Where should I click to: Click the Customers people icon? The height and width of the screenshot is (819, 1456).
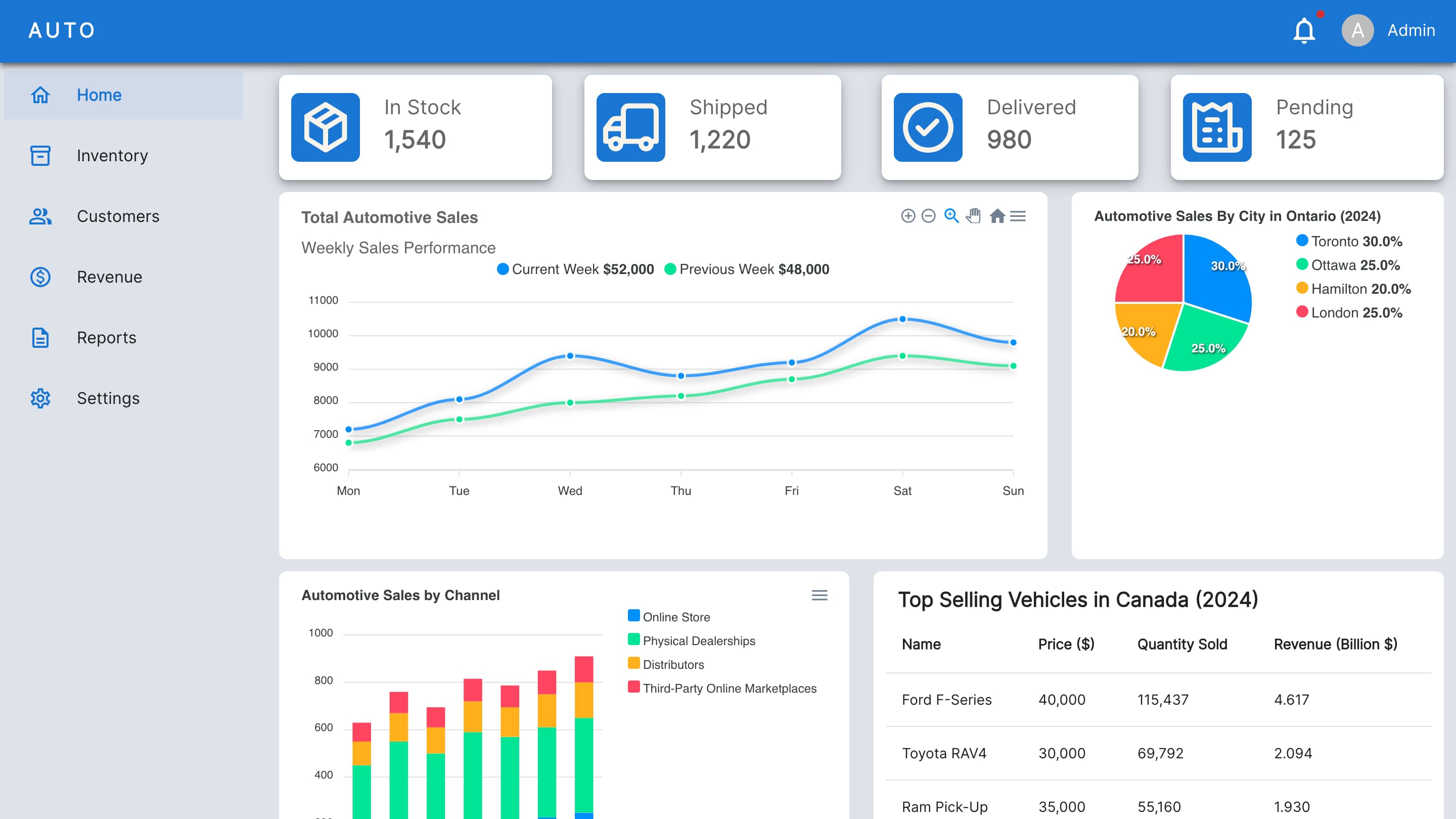[40, 216]
